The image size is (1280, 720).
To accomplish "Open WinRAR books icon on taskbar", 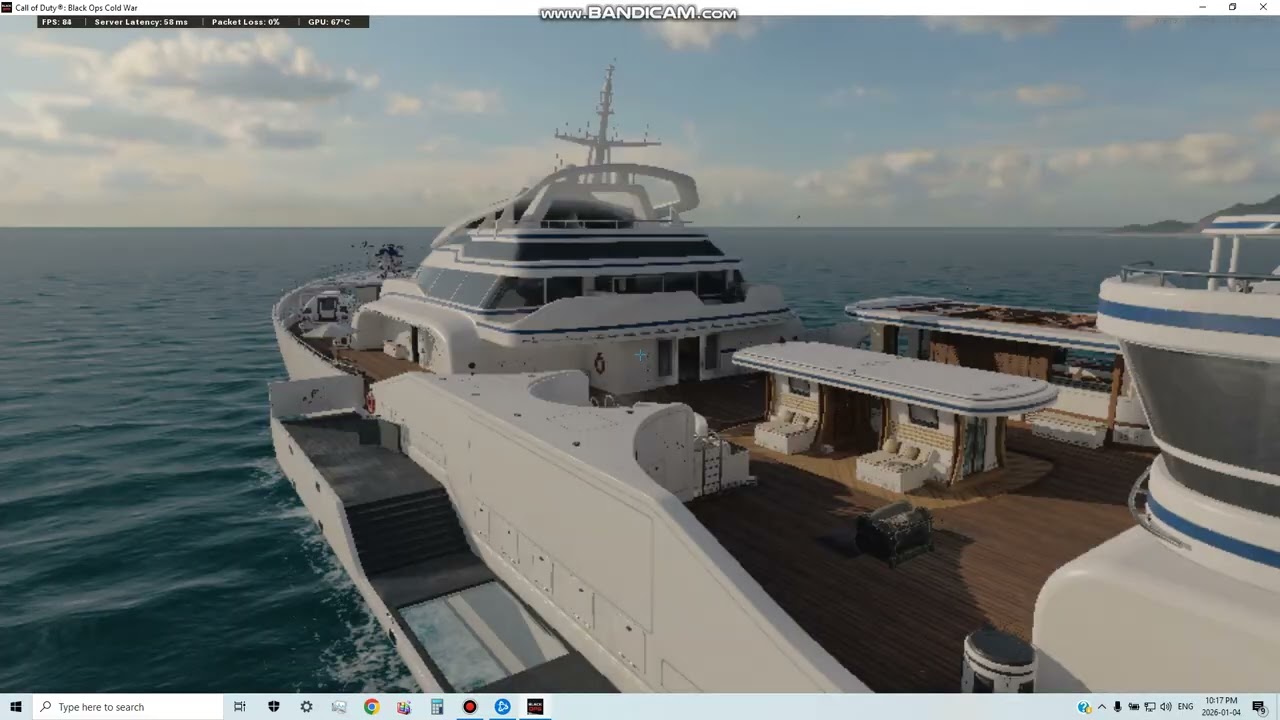I will coord(404,707).
